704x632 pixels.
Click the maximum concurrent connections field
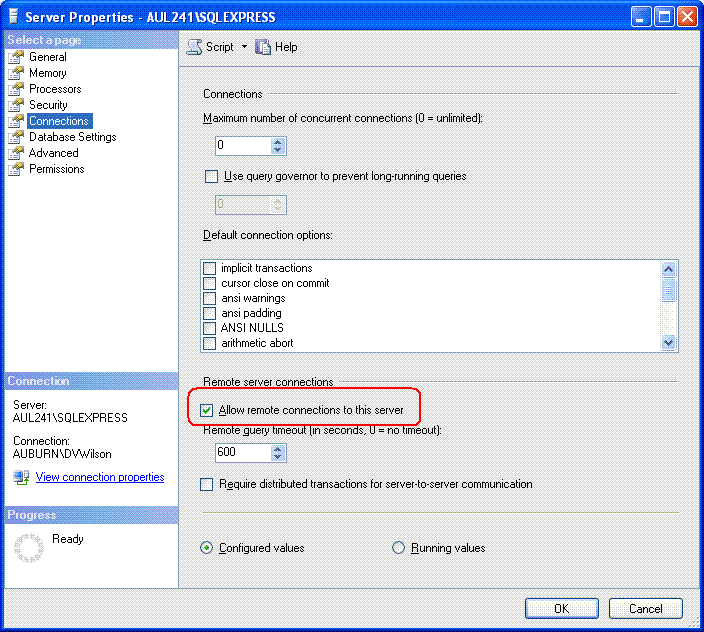(x=243, y=145)
